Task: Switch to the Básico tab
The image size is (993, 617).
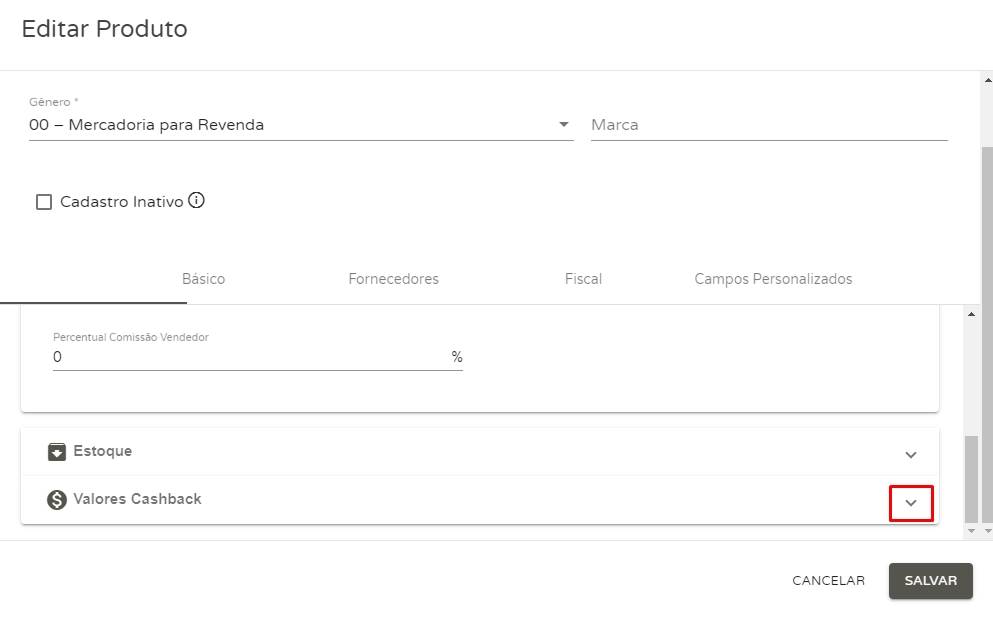Action: coord(203,279)
